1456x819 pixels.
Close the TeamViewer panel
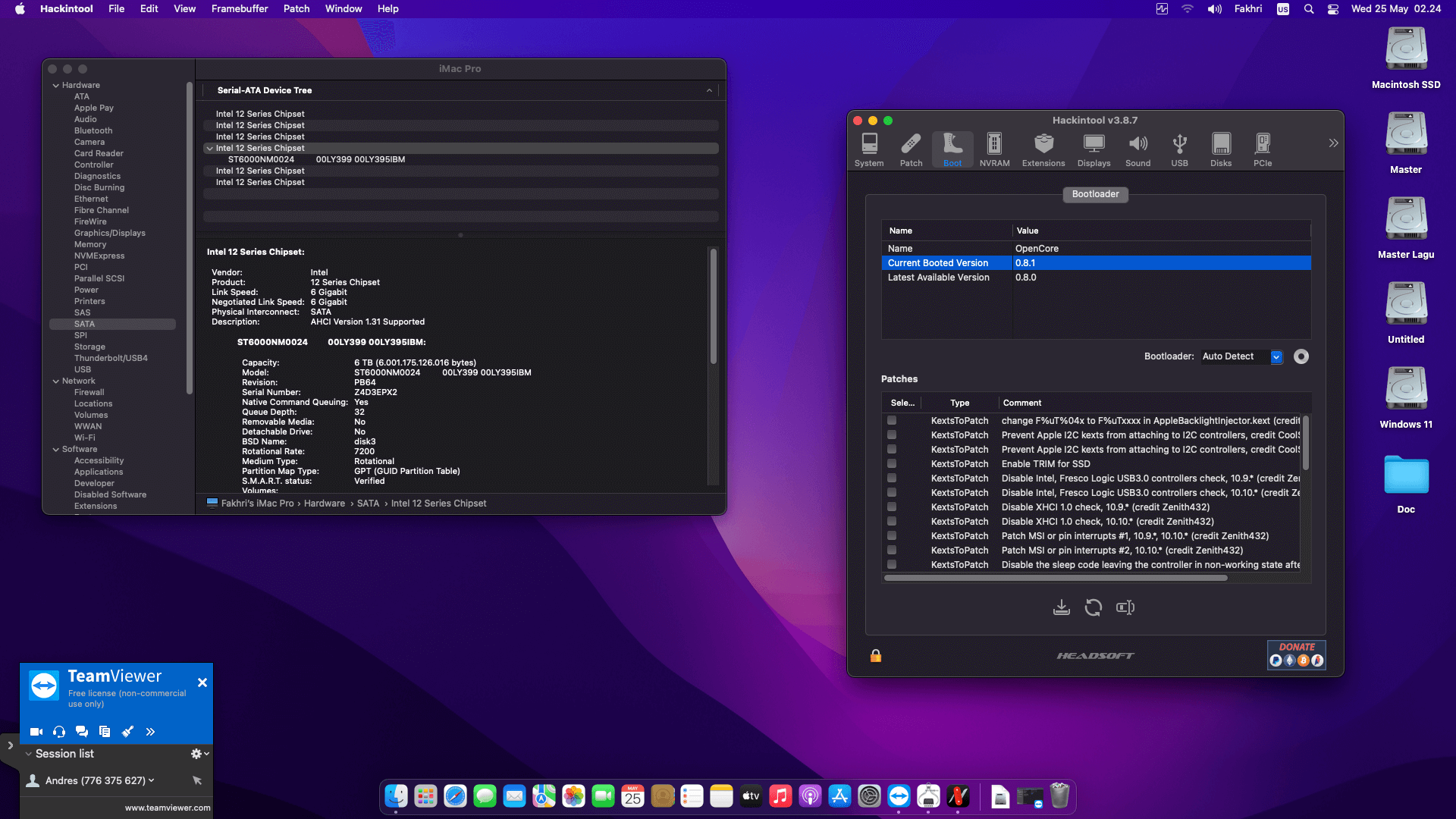point(202,682)
